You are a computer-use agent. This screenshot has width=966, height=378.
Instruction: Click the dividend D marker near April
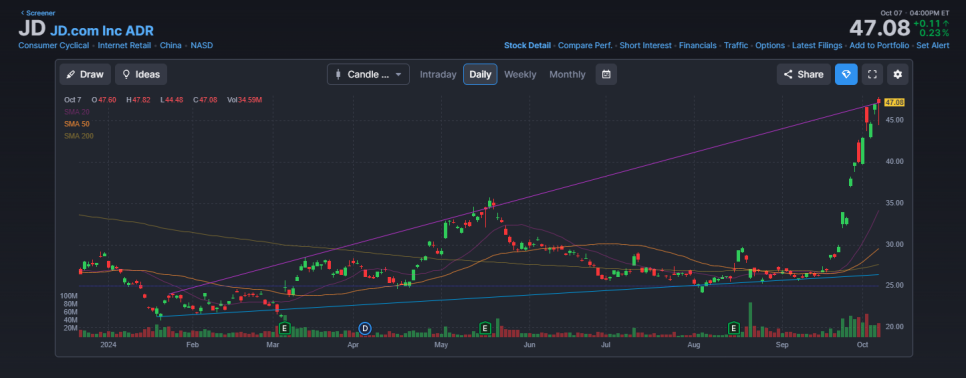tap(365, 328)
